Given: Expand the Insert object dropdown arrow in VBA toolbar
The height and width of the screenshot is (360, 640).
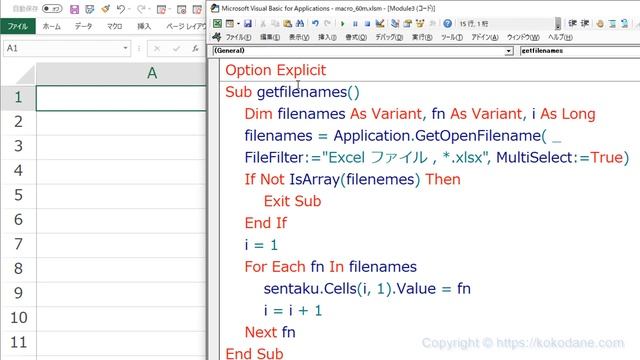Looking at the screenshot, I should [x=238, y=24].
